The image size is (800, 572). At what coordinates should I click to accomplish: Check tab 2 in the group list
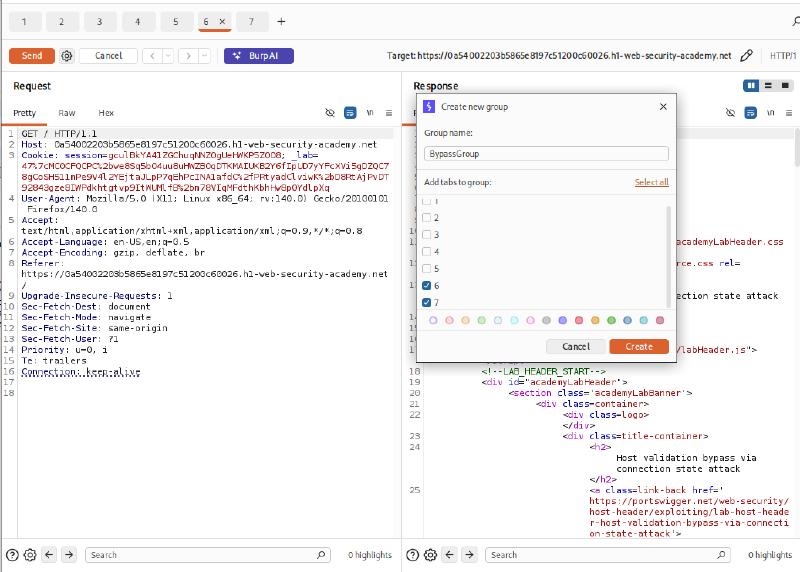[427, 218]
